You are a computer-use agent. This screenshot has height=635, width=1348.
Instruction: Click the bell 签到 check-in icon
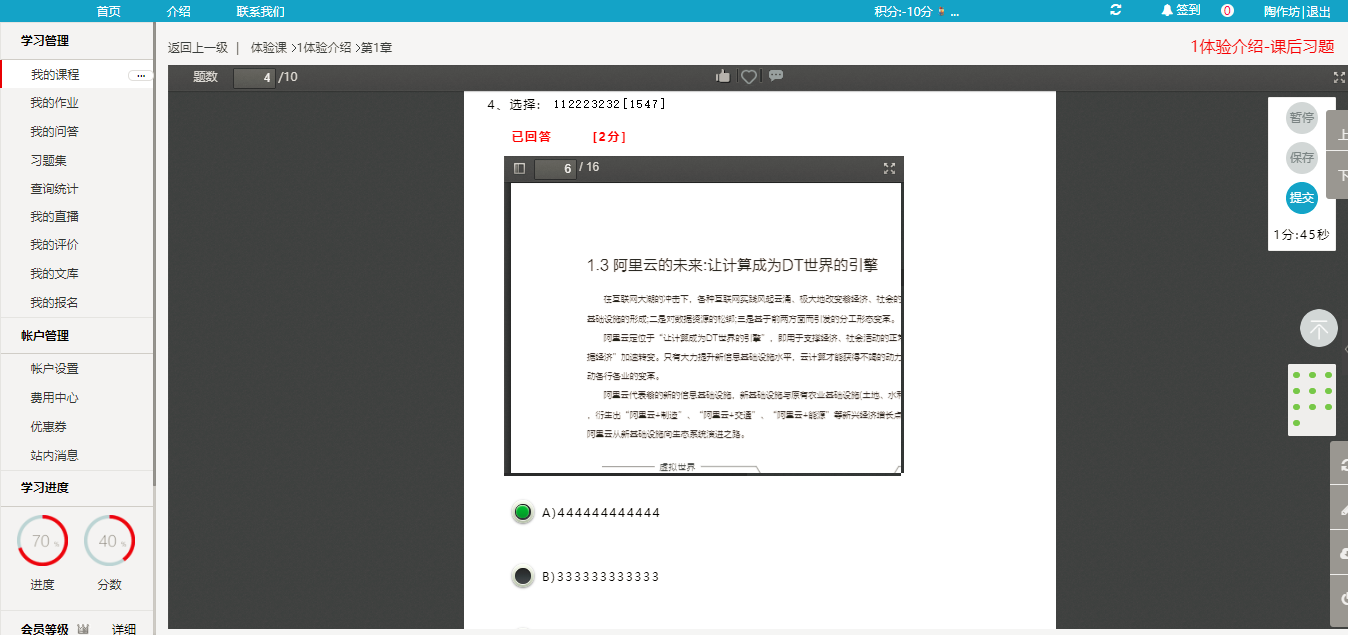click(1167, 10)
